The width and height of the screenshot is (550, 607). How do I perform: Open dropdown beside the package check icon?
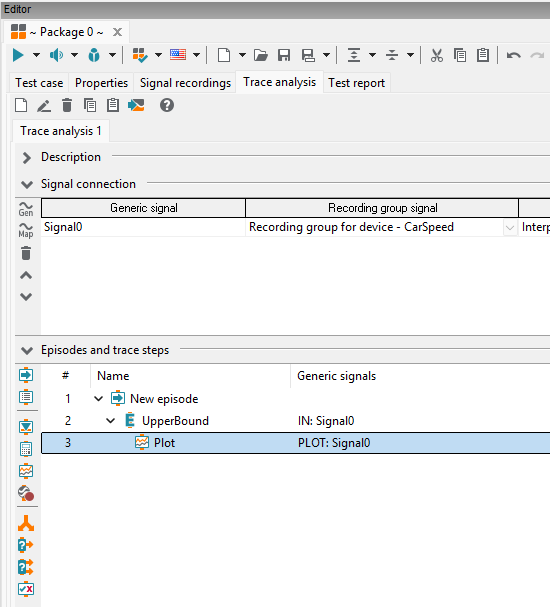[x=158, y=55]
